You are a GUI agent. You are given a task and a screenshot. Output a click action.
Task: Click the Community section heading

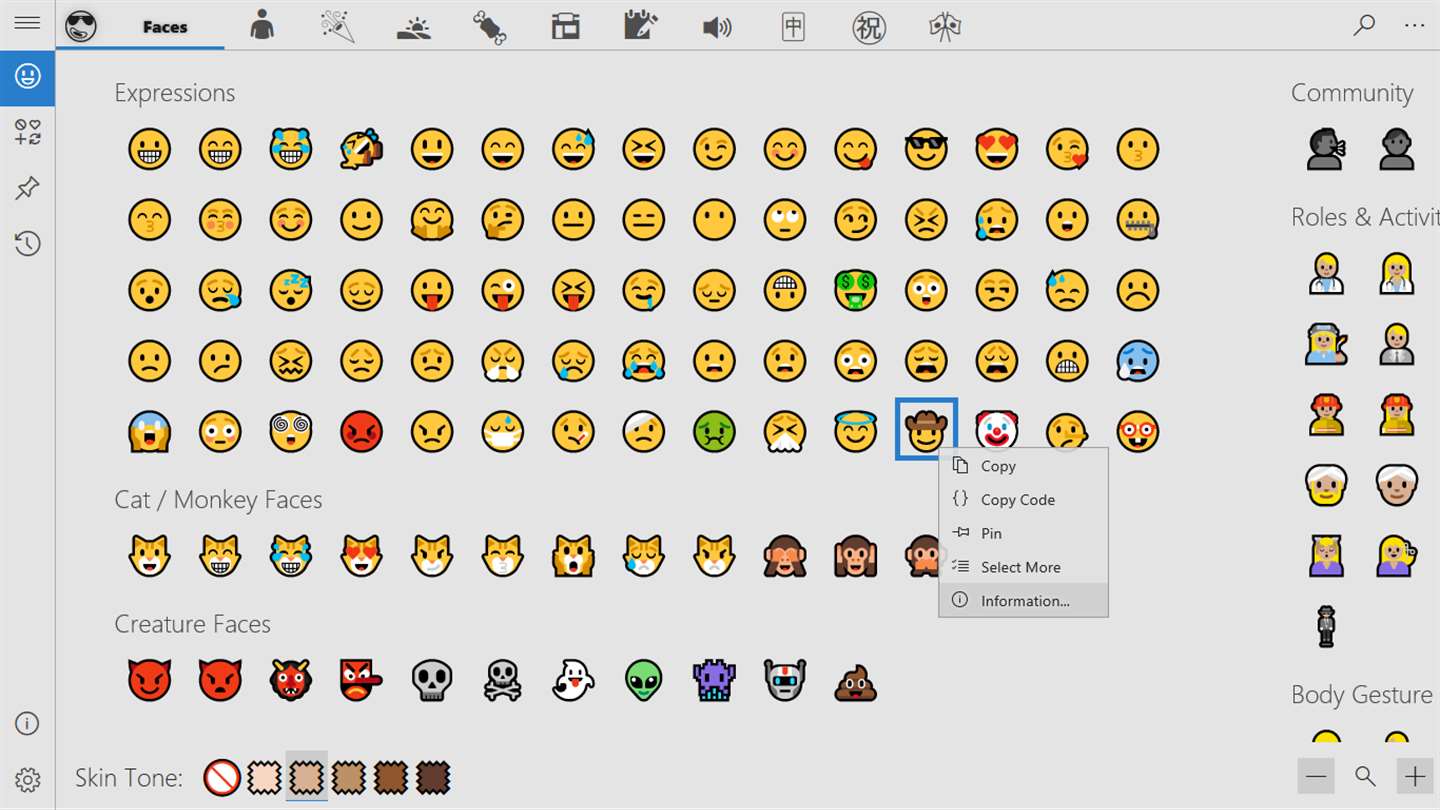(x=1352, y=93)
